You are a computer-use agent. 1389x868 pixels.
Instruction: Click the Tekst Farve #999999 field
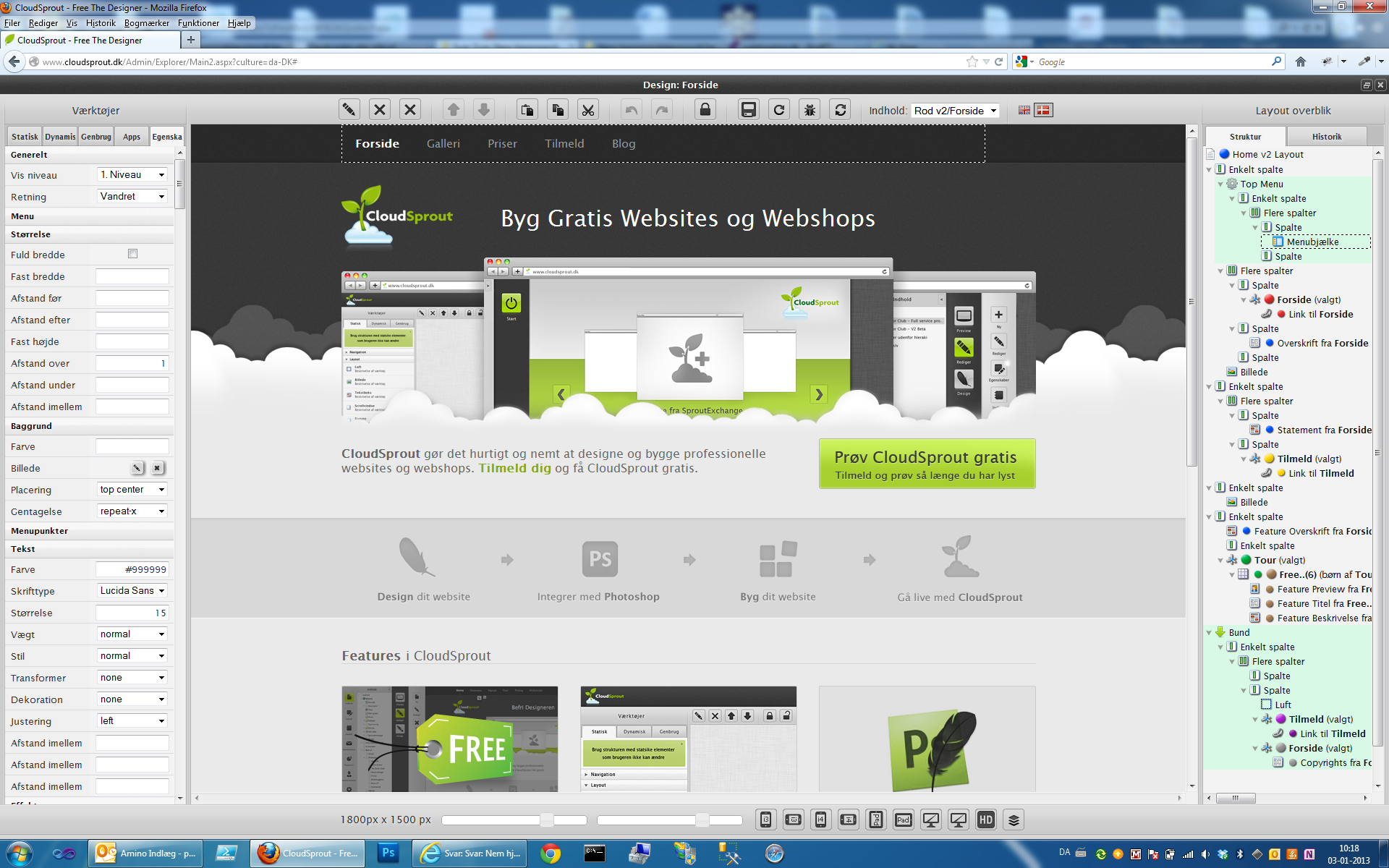tap(132, 569)
